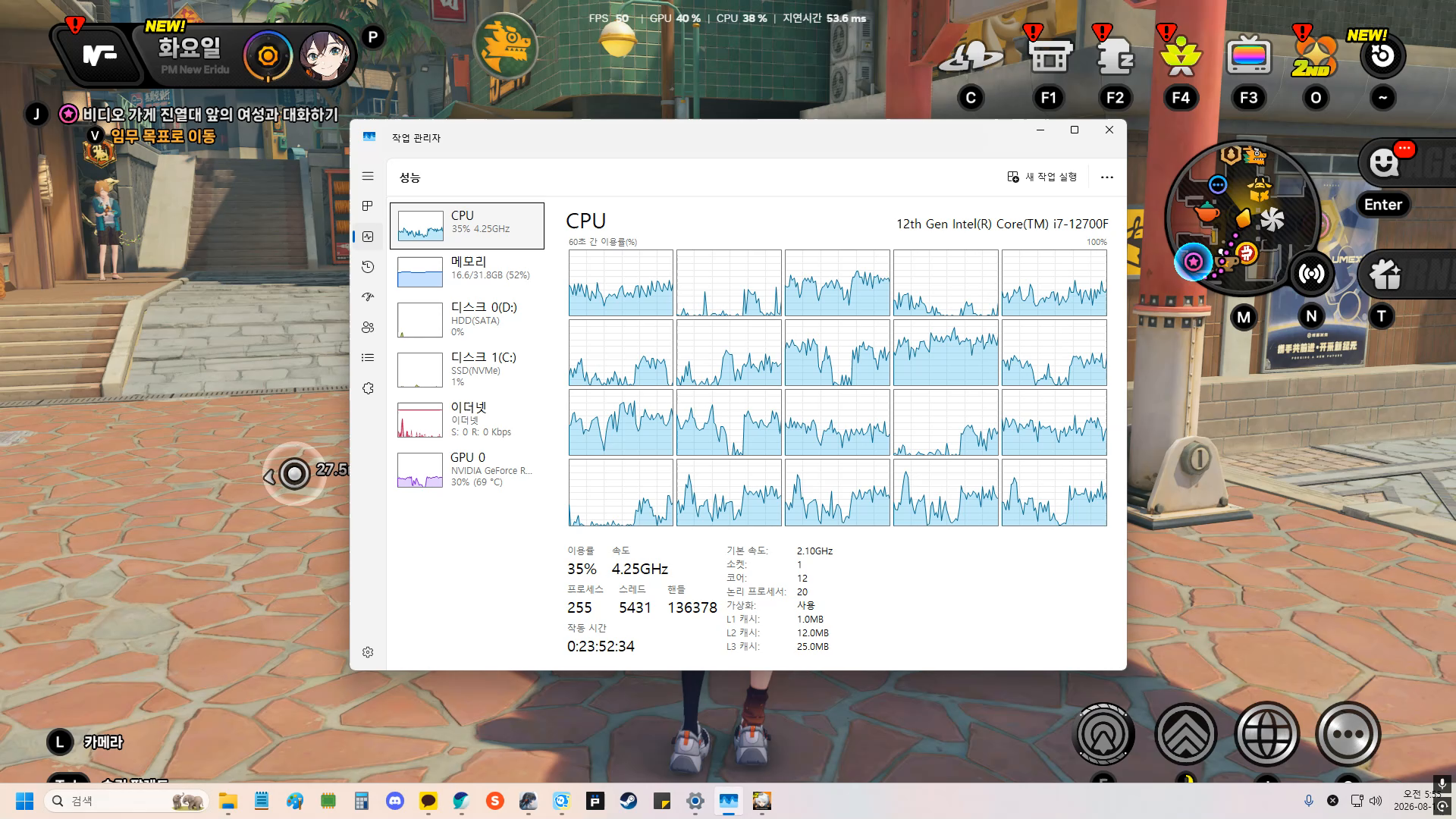Open the Calculator from the taskbar
This screenshot has height=819, width=1456.
click(362, 801)
